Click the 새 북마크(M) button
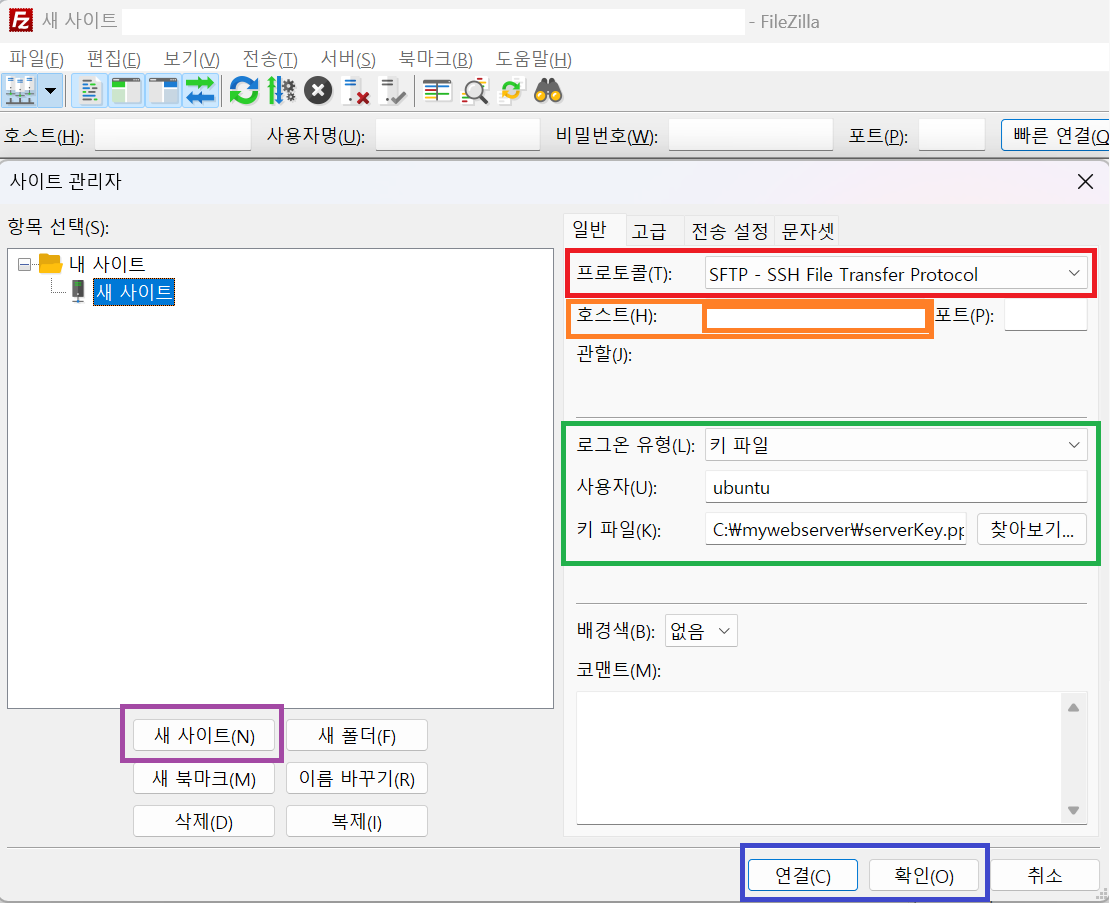 pyautogui.click(x=204, y=778)
